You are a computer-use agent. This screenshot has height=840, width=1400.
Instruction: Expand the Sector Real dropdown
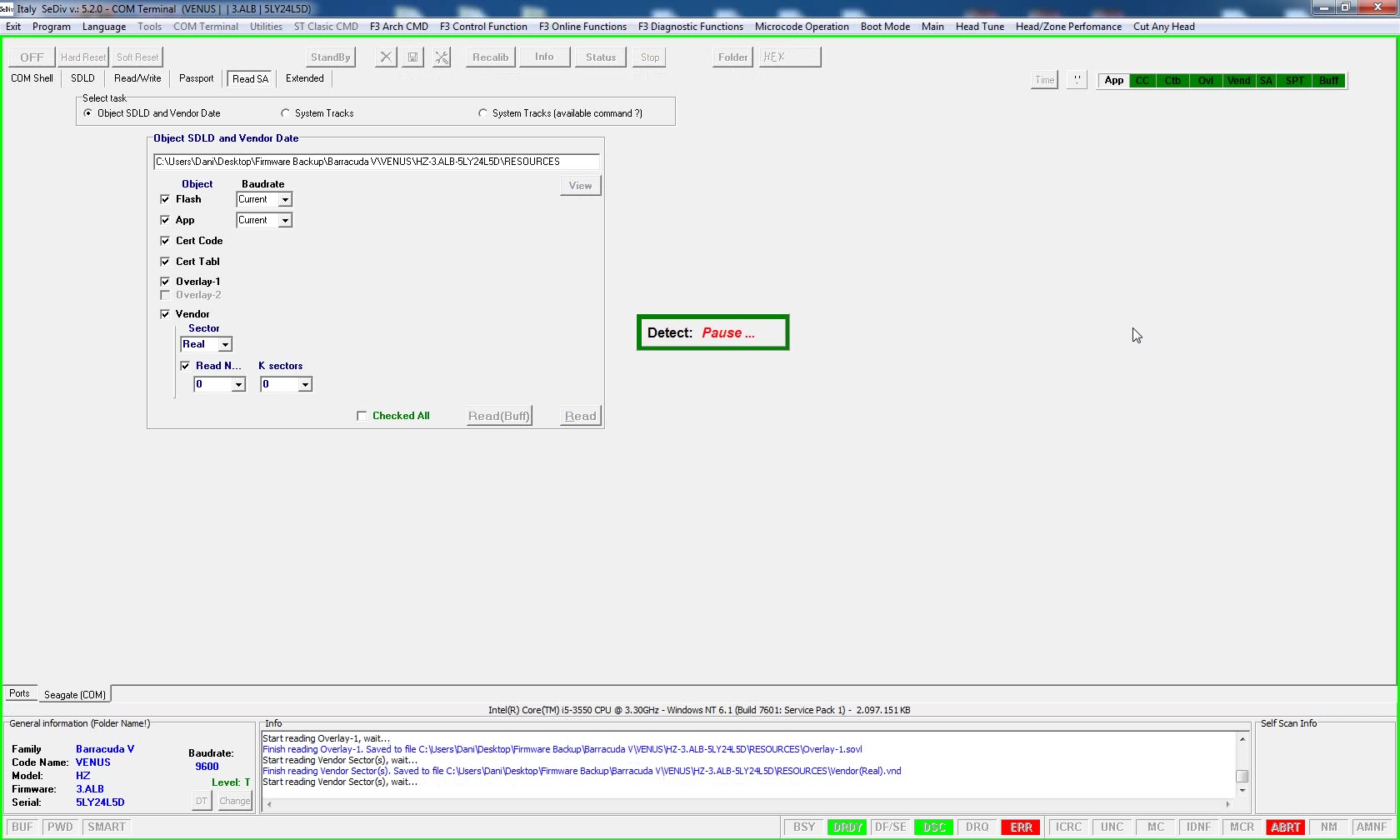click(225, 345)
